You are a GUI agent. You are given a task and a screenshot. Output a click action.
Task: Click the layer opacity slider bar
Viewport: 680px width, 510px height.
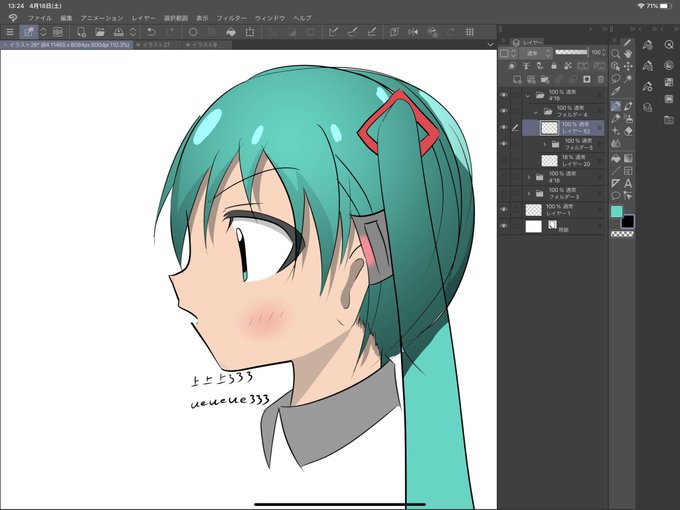[572, 52]
